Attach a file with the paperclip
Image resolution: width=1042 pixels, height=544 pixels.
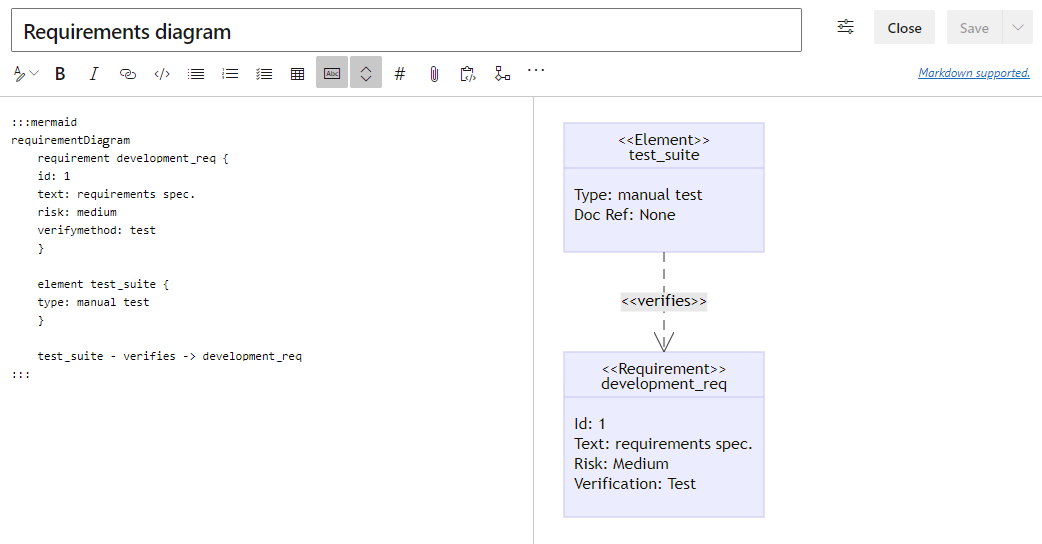pyautogui.click(x=434, y=73)
